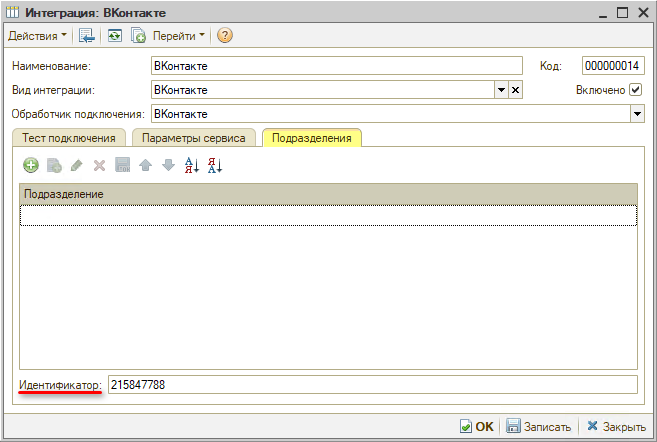Open the Действия dropdown menu
Screen dimensions: 657x442
[x=37, y=36]
